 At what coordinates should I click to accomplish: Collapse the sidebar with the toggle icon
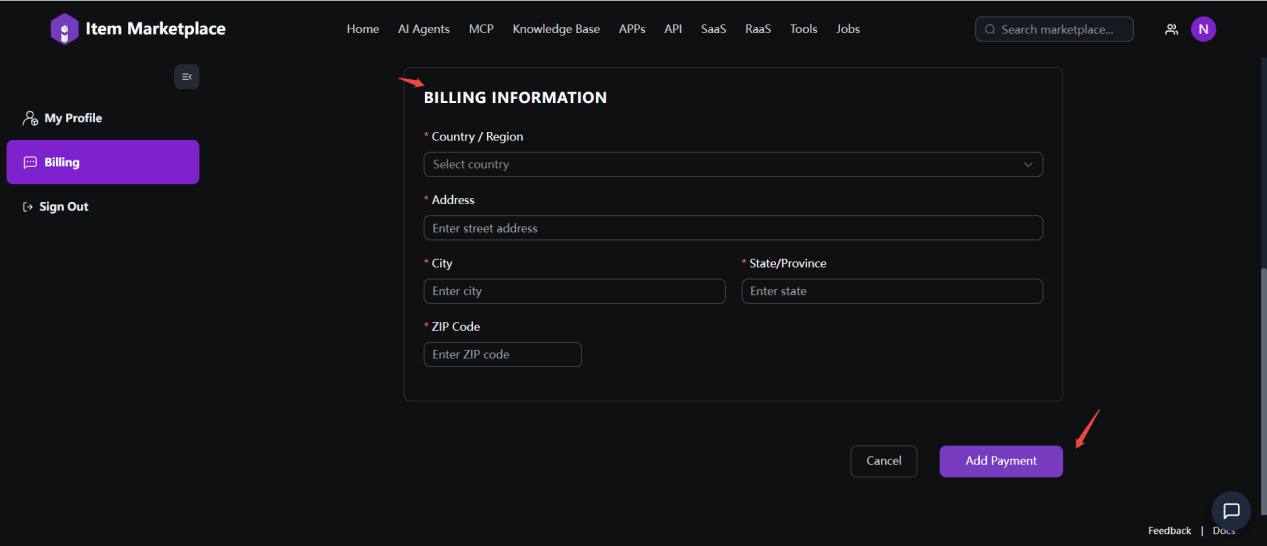pyautogui.click(x=186, y=77)
